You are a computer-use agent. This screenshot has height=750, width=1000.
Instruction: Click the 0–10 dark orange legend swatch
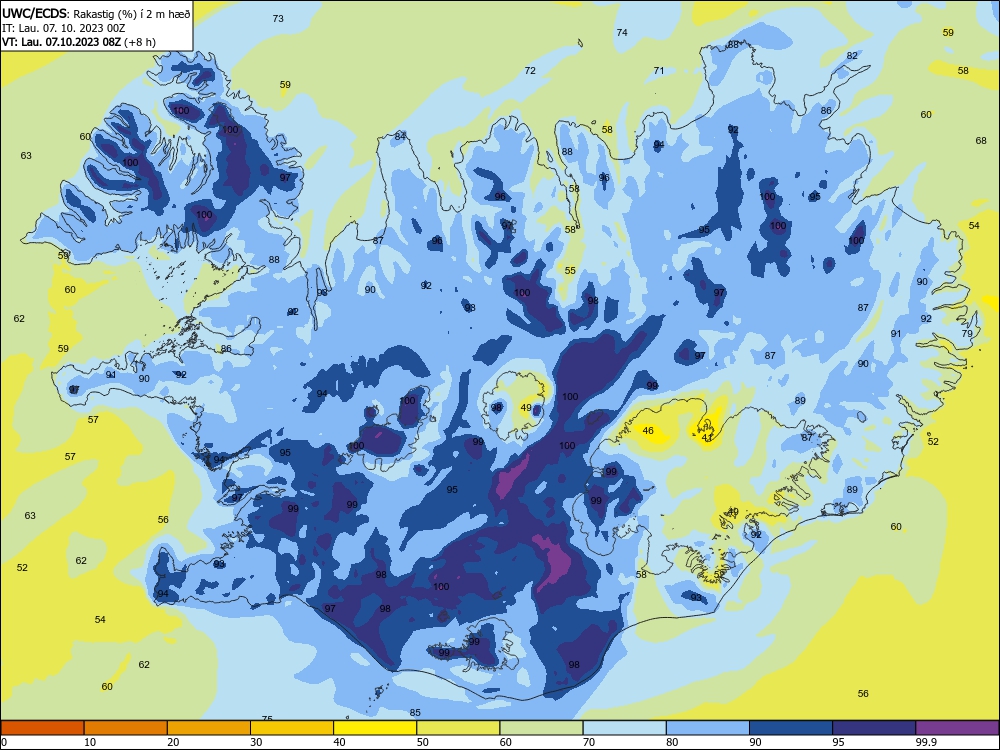[42, 728]
